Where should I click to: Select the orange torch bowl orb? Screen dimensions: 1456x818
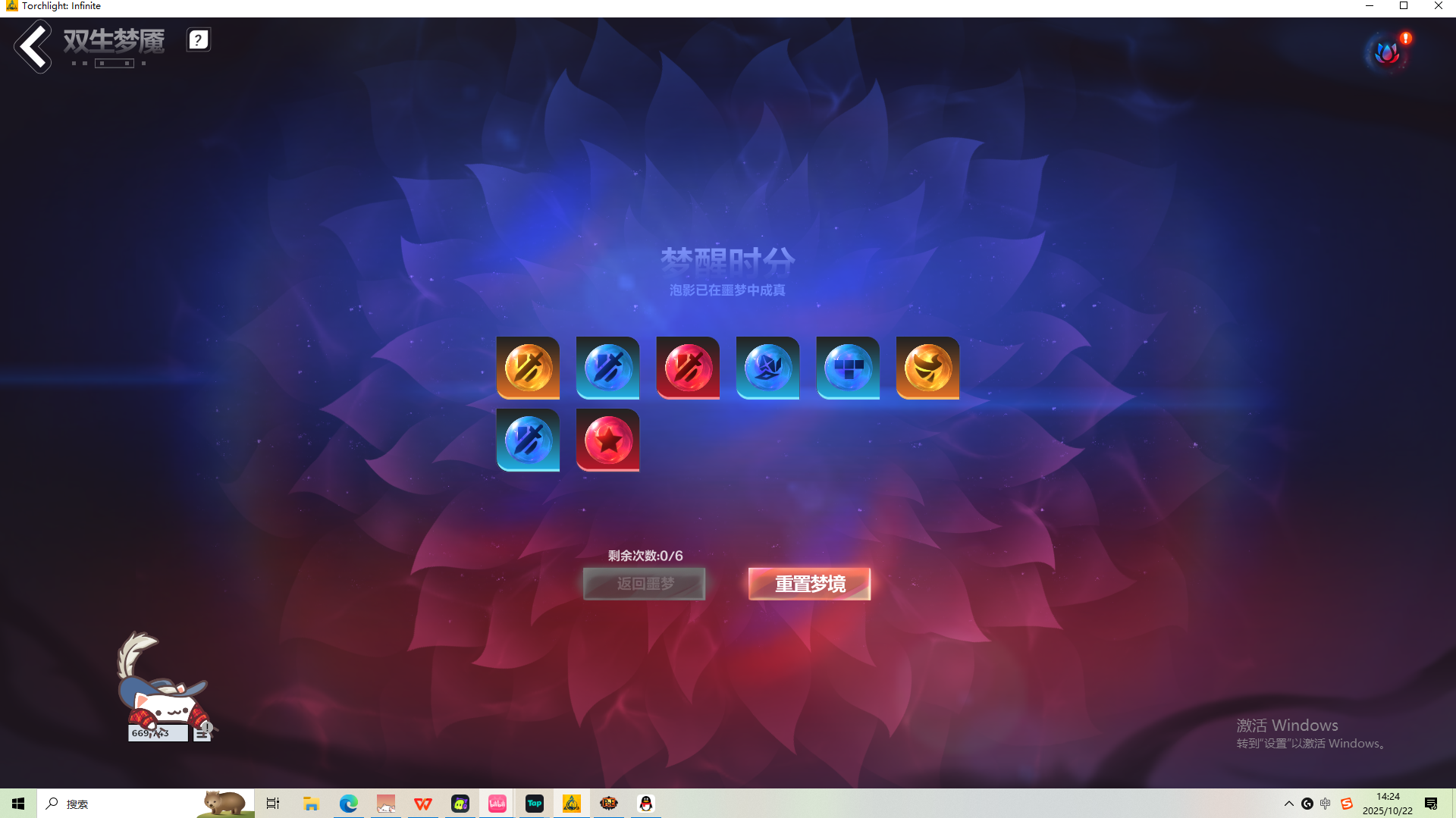point(927,368)
